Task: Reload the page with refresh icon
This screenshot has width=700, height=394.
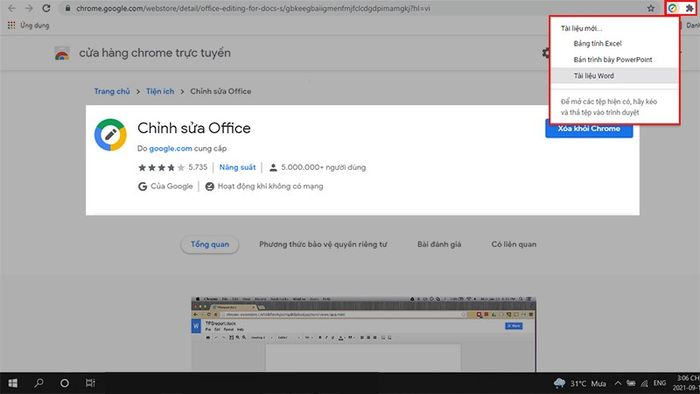Action: click(x=46, y=8)
